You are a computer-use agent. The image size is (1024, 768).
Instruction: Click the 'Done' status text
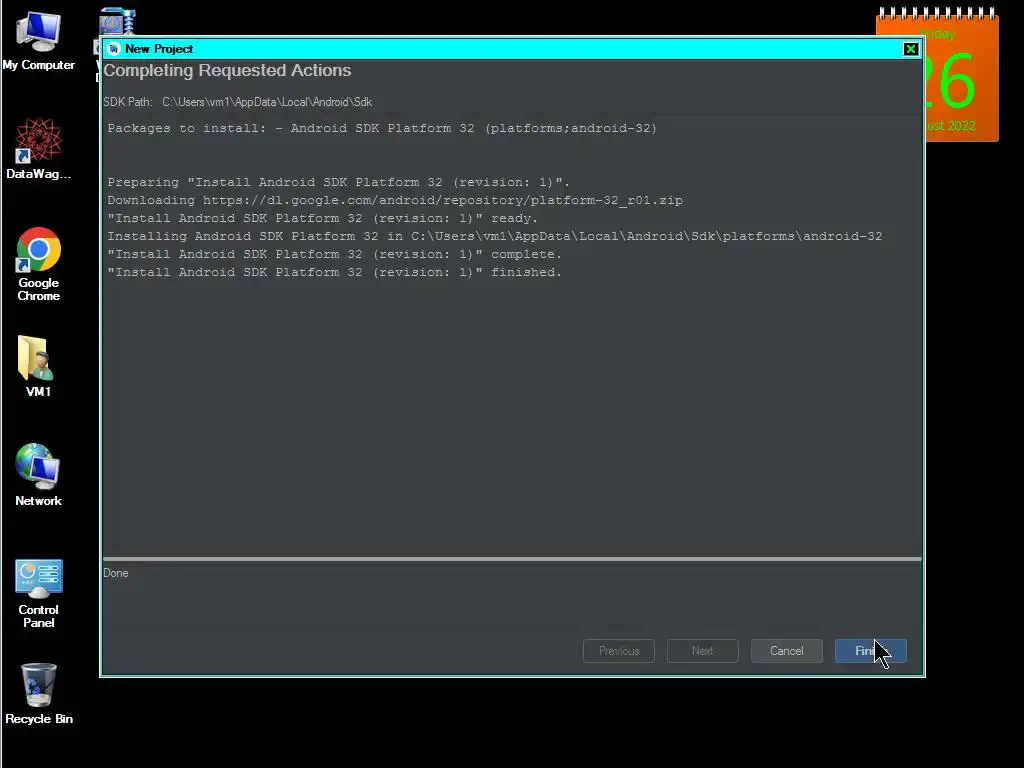click(x=116, y=573)
